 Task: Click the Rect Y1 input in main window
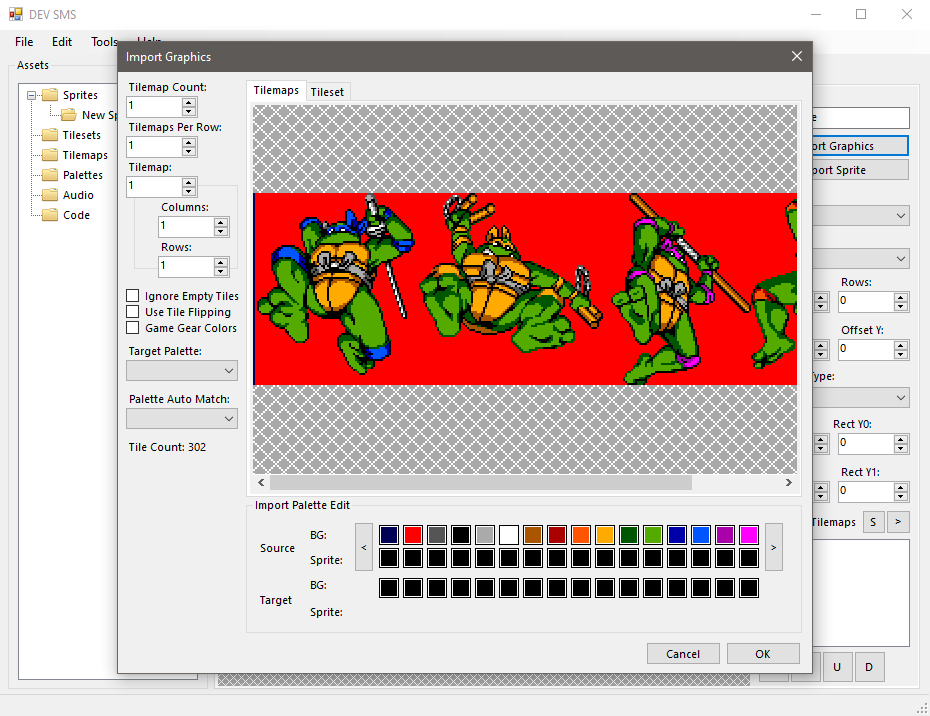[866, 491]
